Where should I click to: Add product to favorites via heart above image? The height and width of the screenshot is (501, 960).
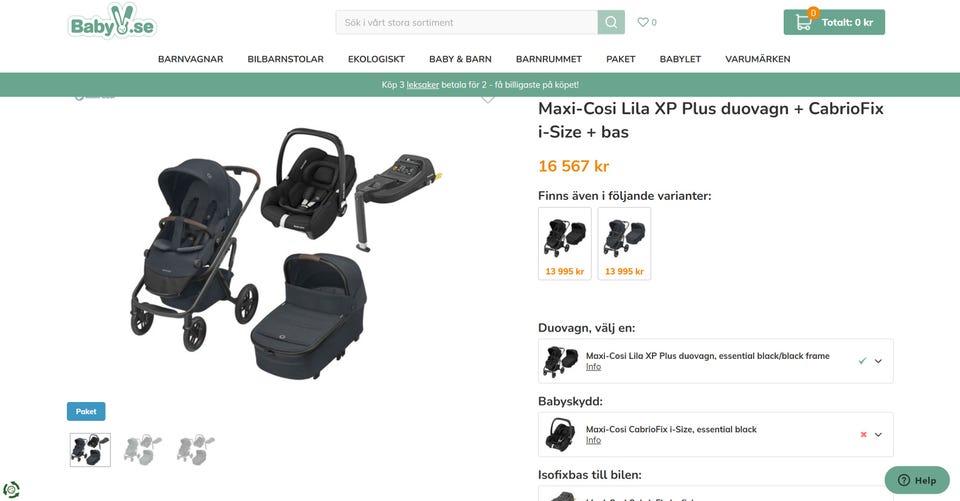click(x=488, y=100)
